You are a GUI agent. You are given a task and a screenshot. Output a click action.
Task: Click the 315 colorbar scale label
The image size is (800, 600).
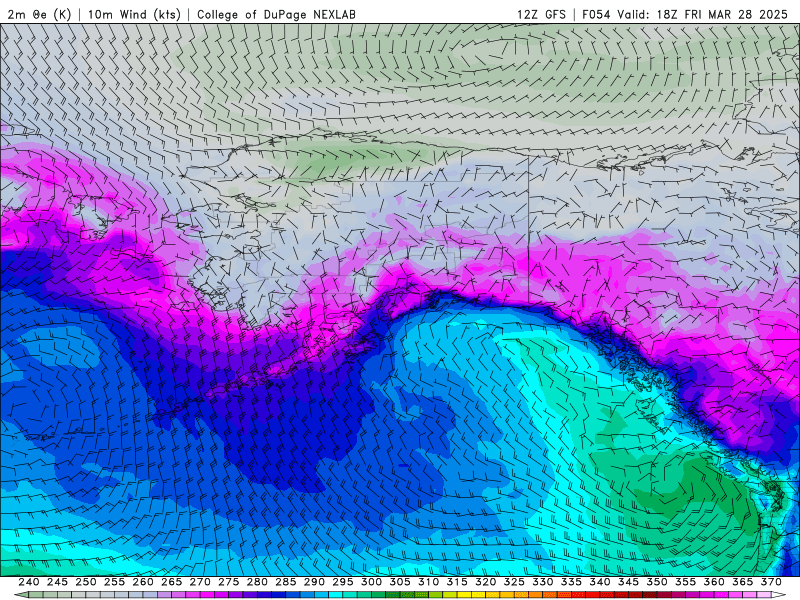pyautogui.click(x=457, y=582)
